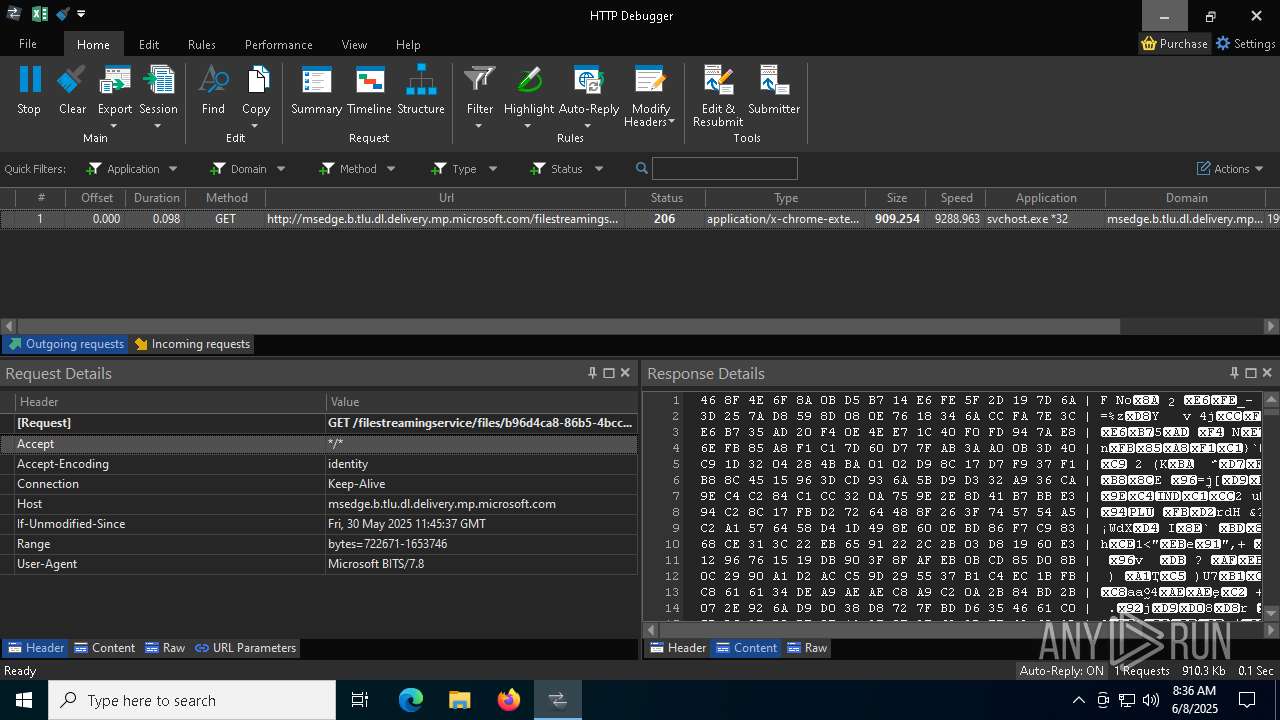Switch to the View ribbon tab

pos(354,44)
